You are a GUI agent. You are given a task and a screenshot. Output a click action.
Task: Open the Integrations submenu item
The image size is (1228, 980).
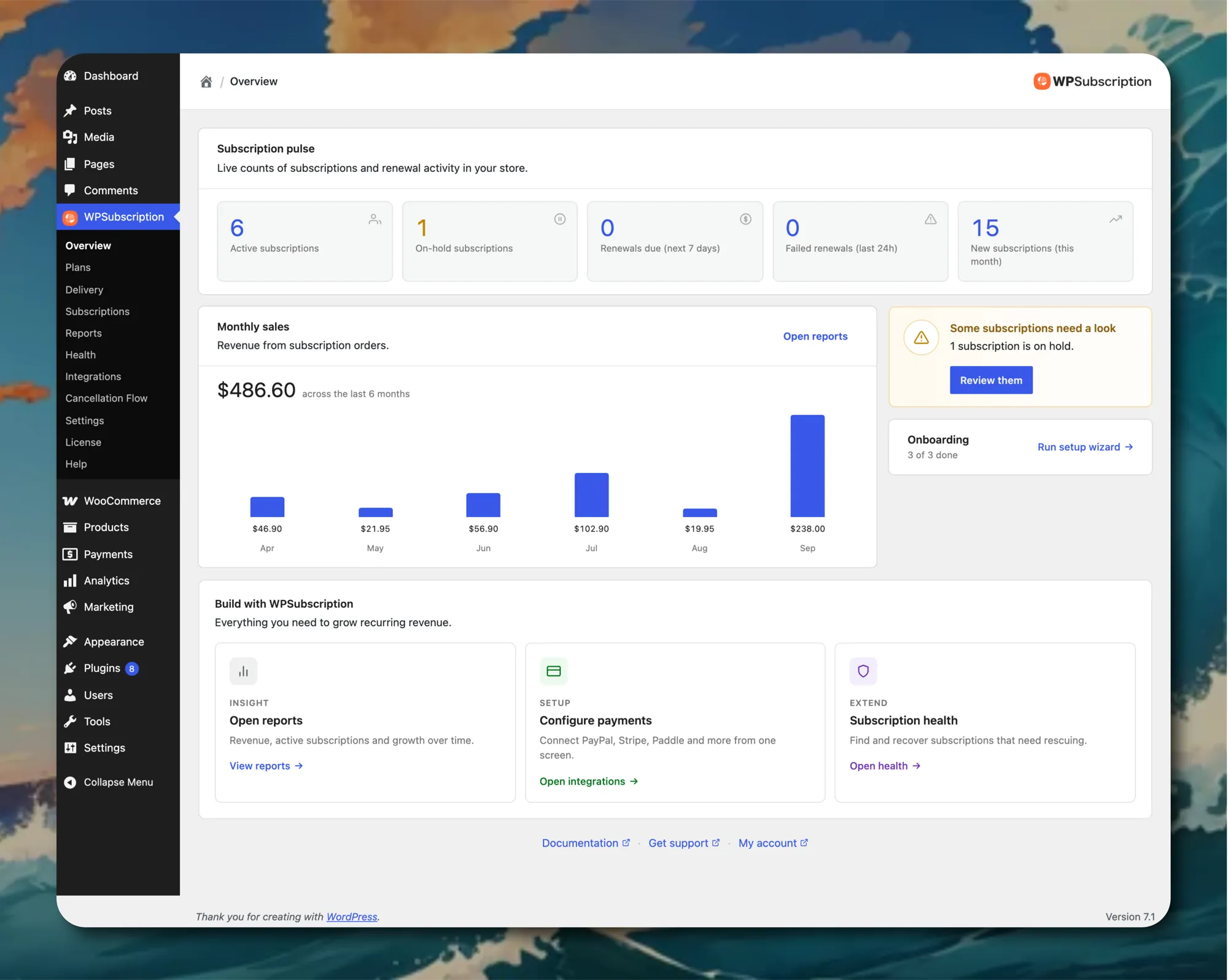pyautogui.click(x=93, y=376)
